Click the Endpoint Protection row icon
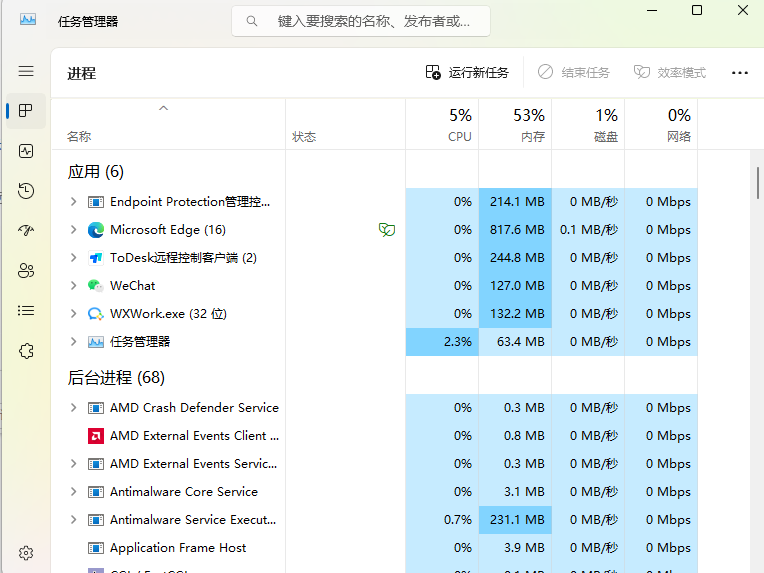Viewport: 764px width, 573px height. click(96, 202)
